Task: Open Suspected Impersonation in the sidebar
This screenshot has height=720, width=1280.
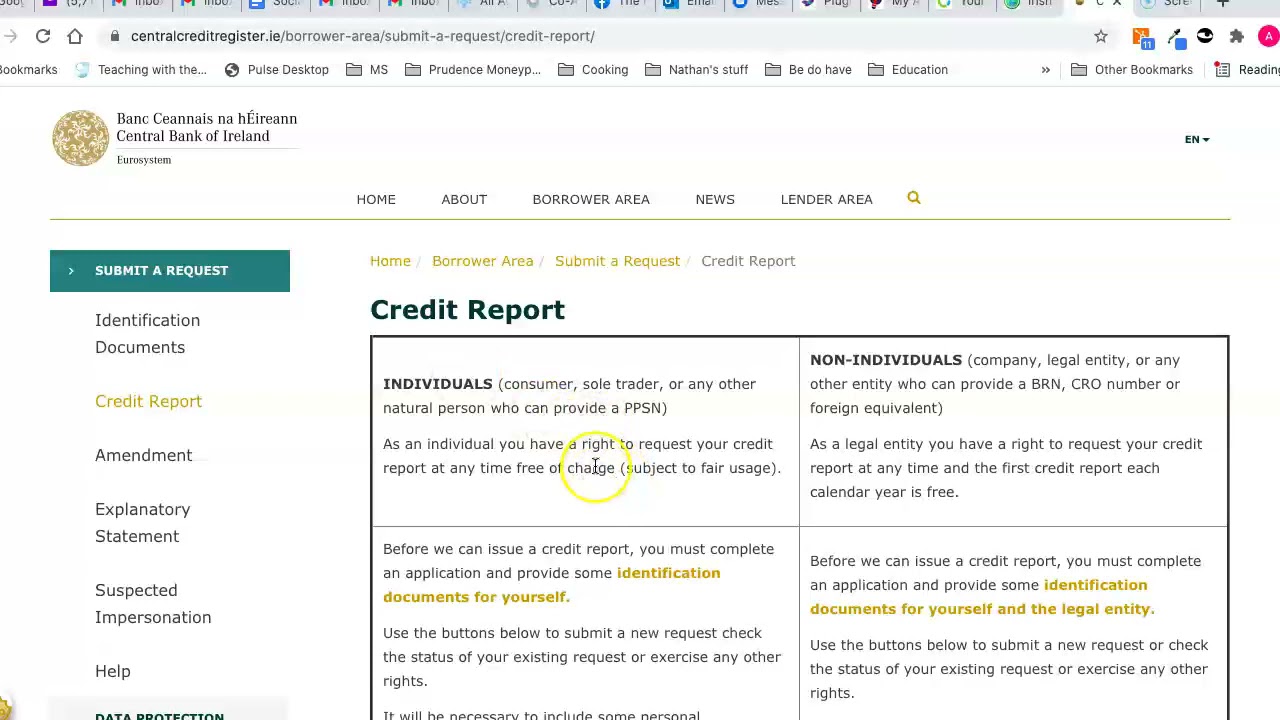Action: tap(153, 603)
